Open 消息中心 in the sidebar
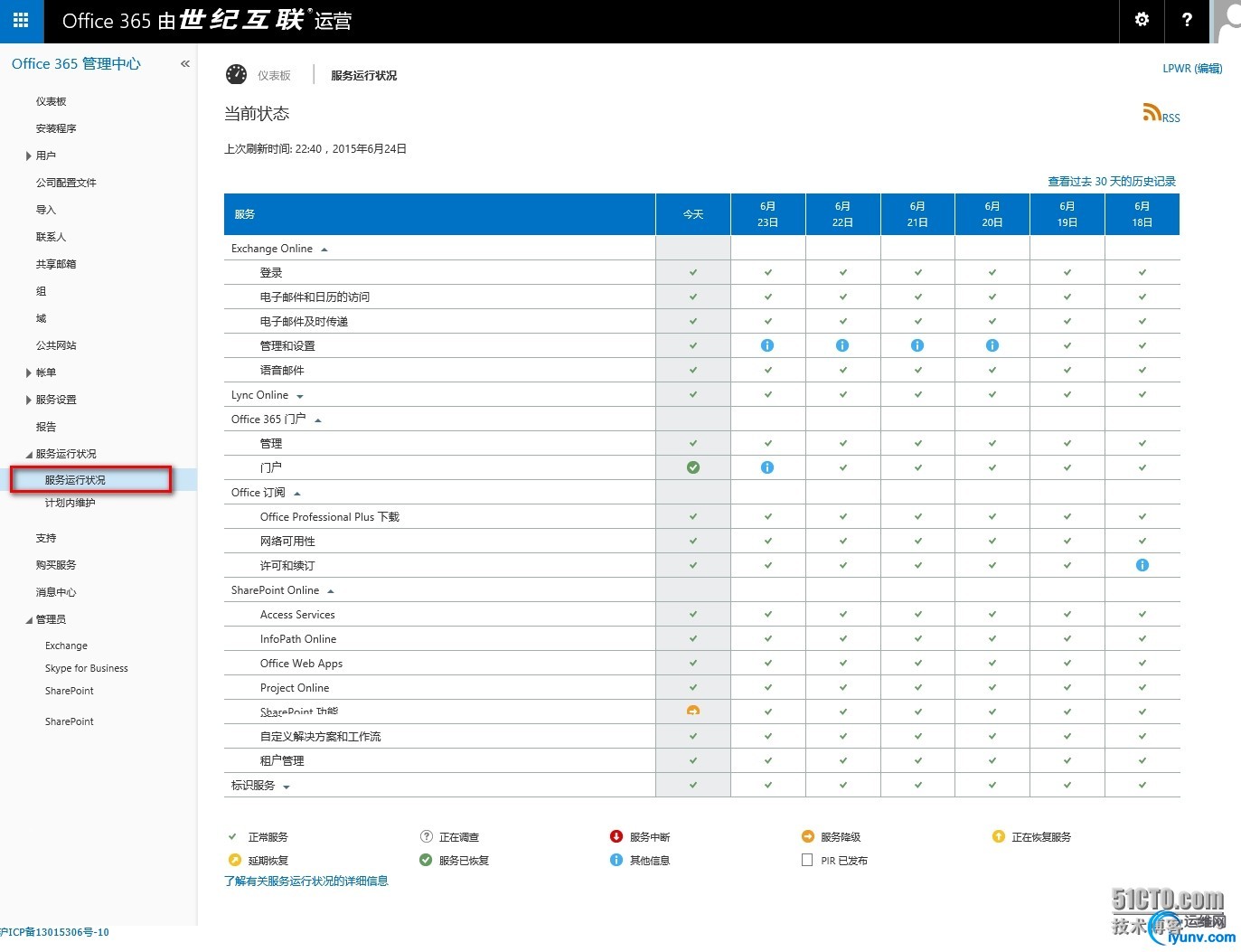 tap(56, 592)
